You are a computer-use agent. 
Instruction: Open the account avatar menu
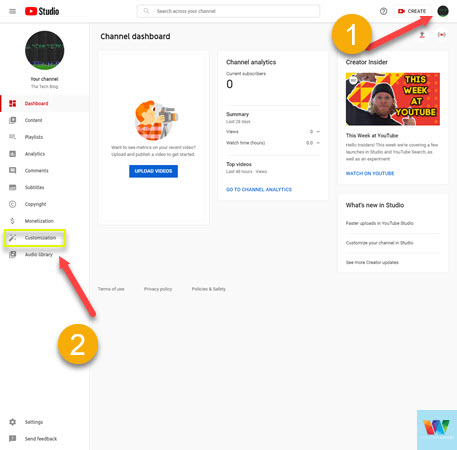click(443, 11)
